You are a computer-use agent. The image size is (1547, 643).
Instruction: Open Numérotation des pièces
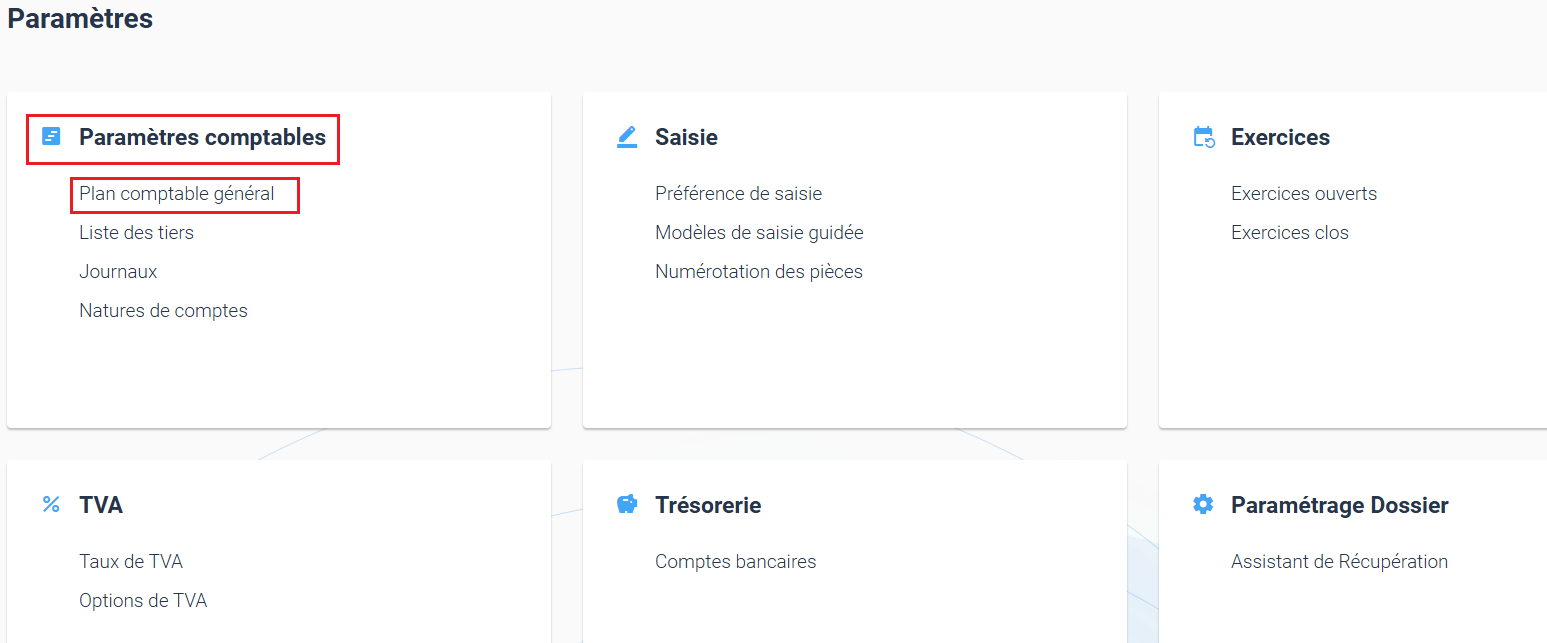(759, 272)
